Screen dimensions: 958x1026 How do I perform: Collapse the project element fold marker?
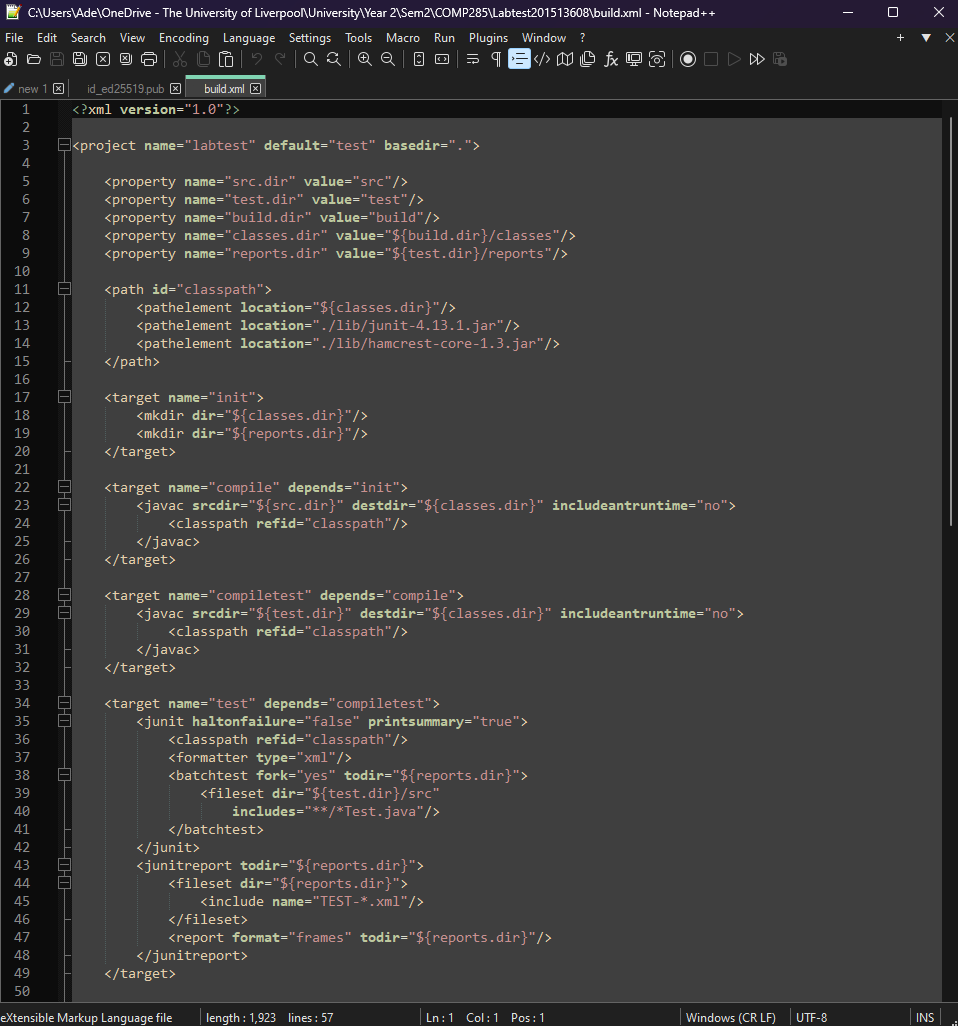[x=64, y=145]
